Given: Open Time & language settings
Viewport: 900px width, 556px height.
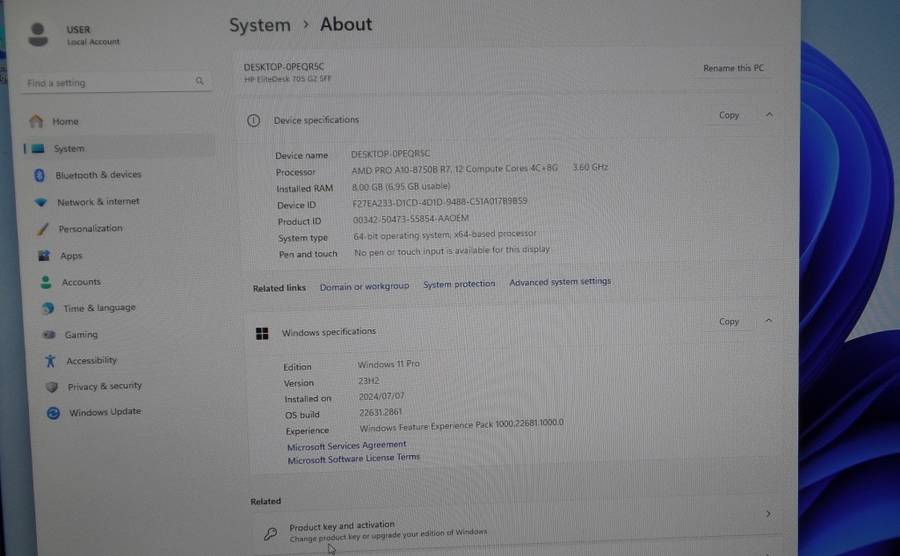Looking at the screenshot, I should (x=99, y=308).
